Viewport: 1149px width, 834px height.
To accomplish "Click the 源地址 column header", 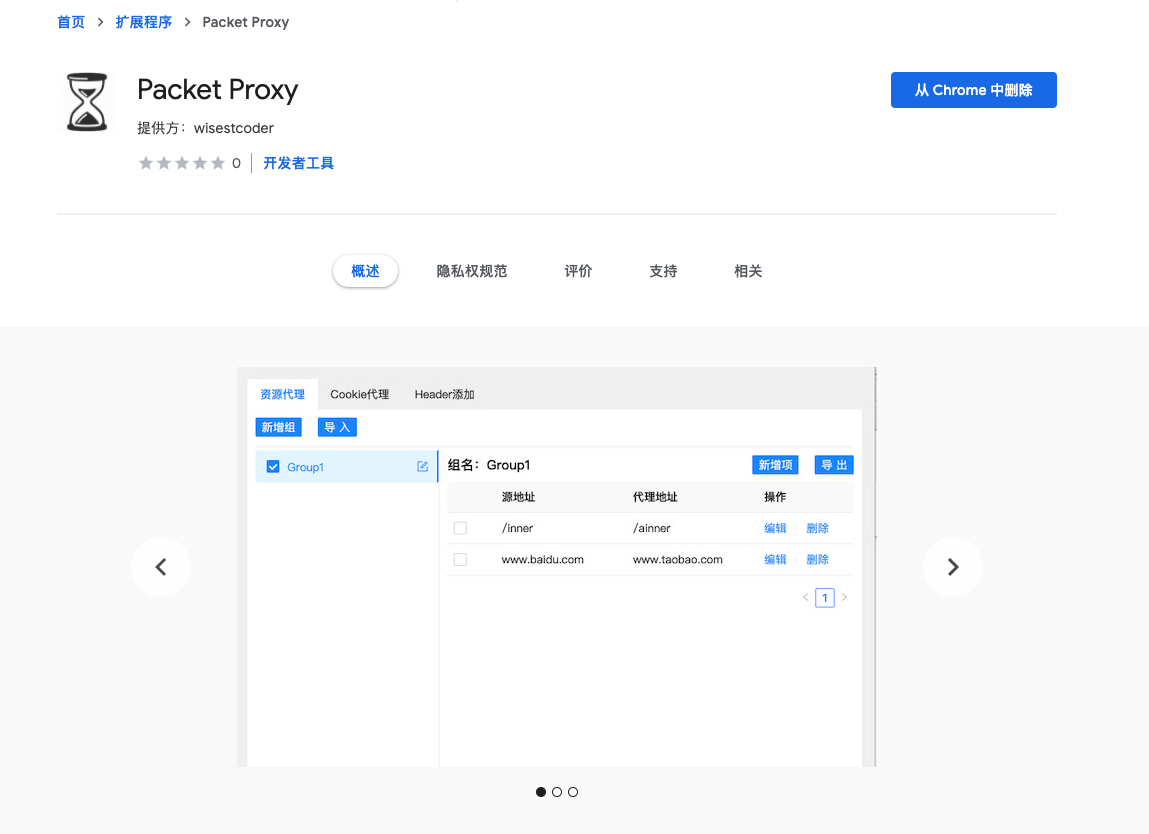I will [518, 497].
